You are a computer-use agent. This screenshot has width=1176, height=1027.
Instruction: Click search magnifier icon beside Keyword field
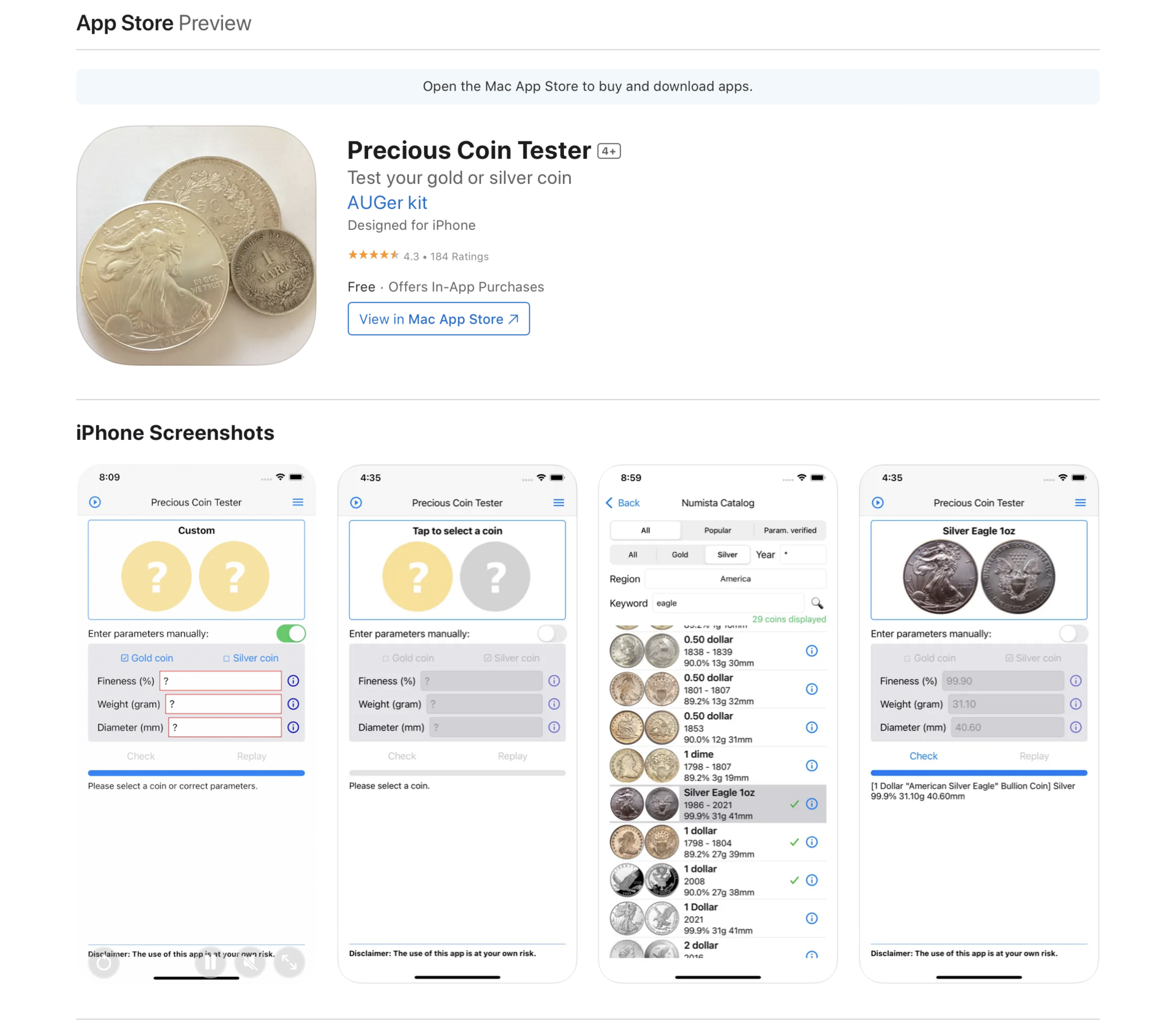click(x=817, y=603)
